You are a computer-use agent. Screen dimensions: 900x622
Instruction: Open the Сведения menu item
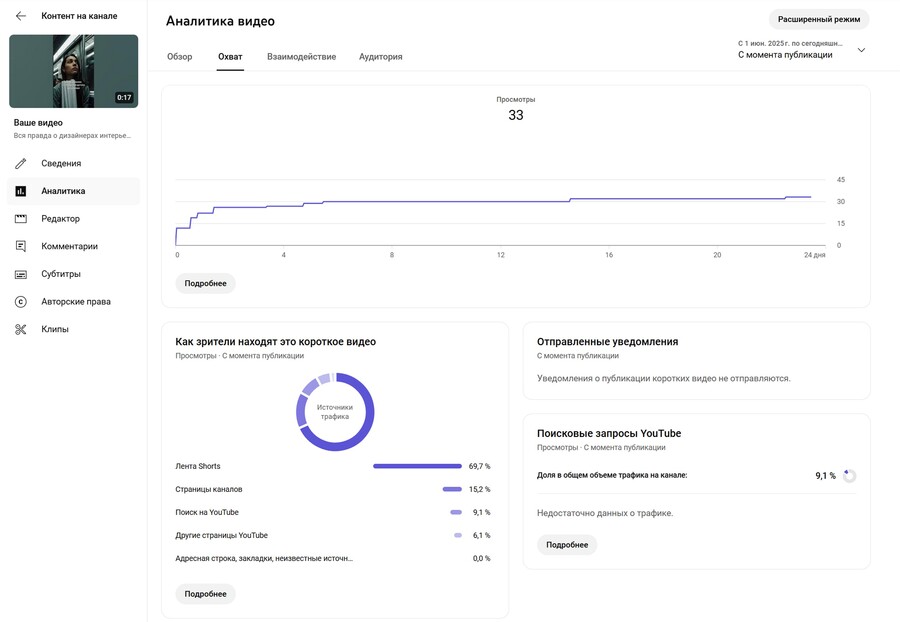[x=73, y=164]
